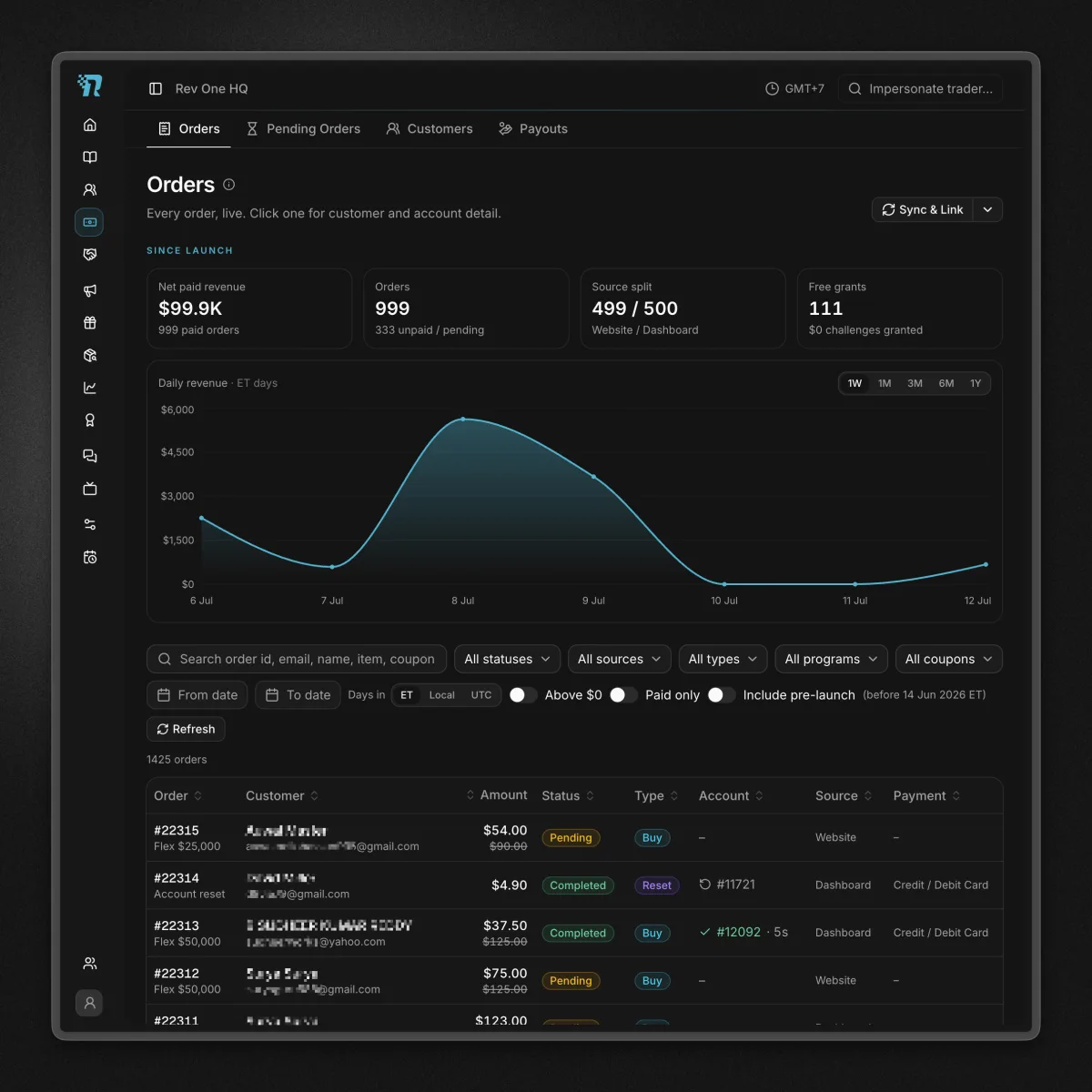Viewport: 1092px width, 1092px height.
Task: Toggle Include pre-launch switch
Action: coord(721,695)
